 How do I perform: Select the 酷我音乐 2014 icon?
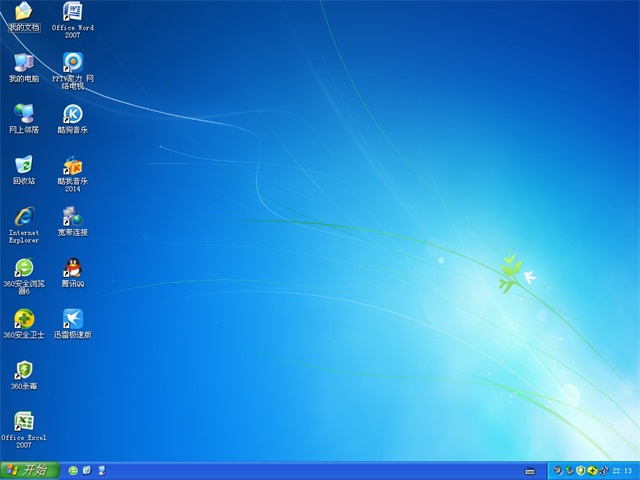click(x=73, y=166)
